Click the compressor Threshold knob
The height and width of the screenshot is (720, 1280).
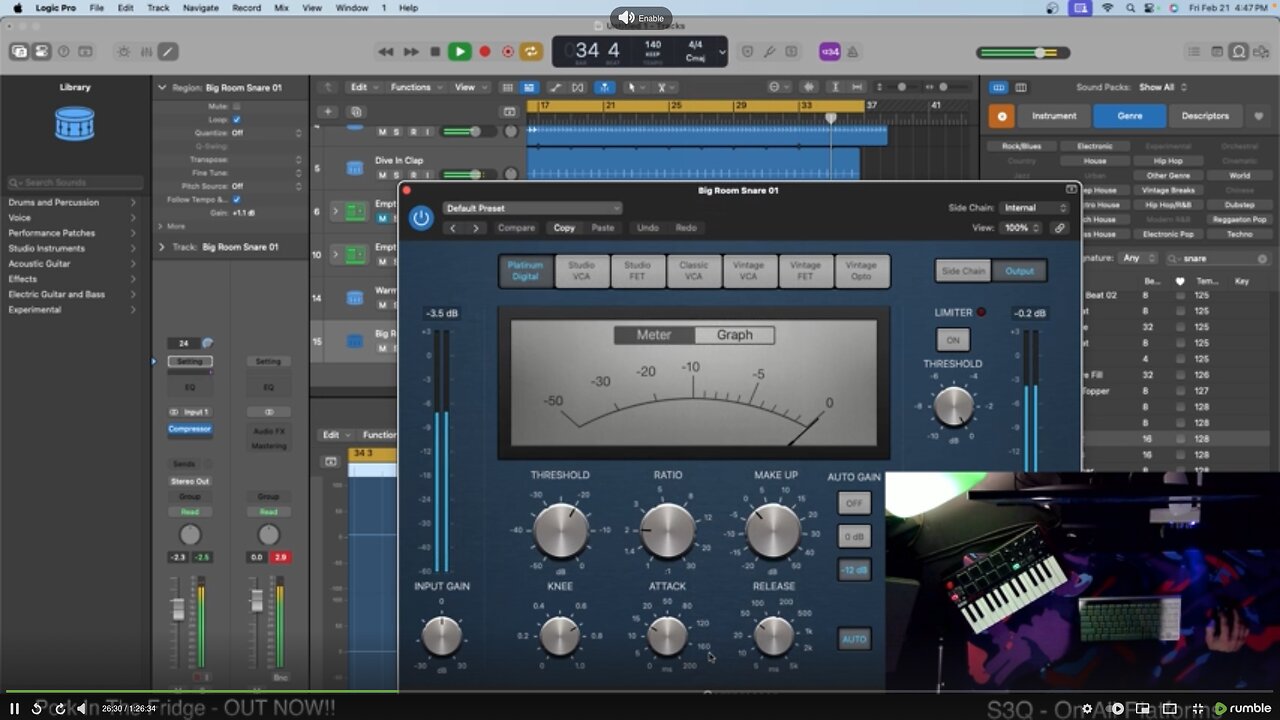click(561, 530)
